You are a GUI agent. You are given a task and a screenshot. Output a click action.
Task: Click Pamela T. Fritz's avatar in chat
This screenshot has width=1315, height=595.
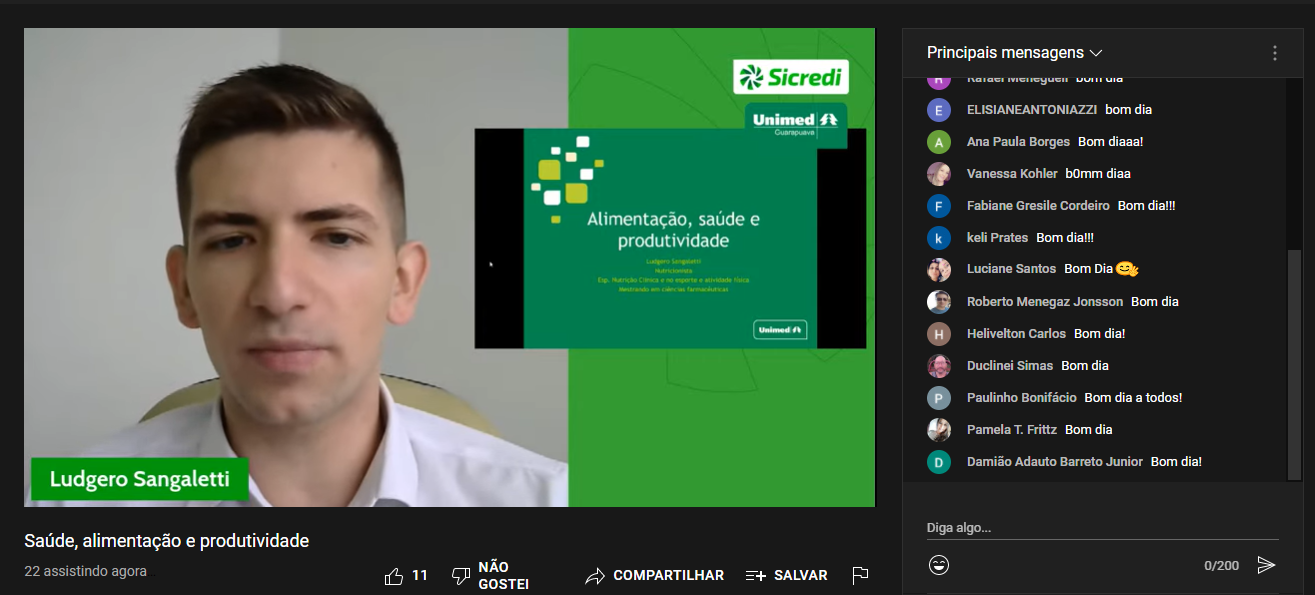(x=938, y=430)
